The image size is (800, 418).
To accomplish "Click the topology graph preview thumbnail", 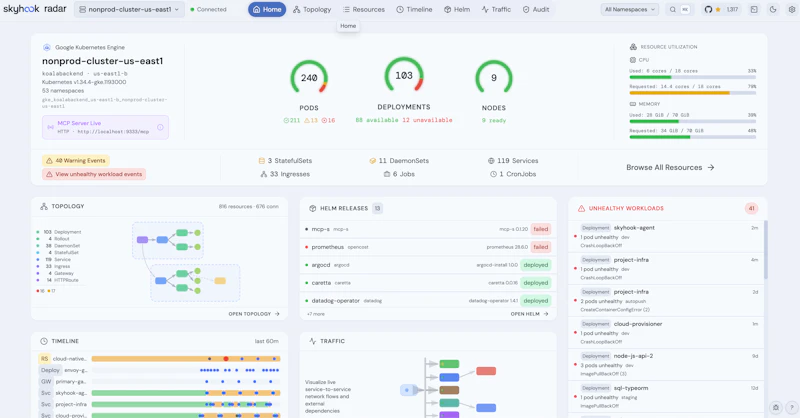I will click(x=186, y=261).
